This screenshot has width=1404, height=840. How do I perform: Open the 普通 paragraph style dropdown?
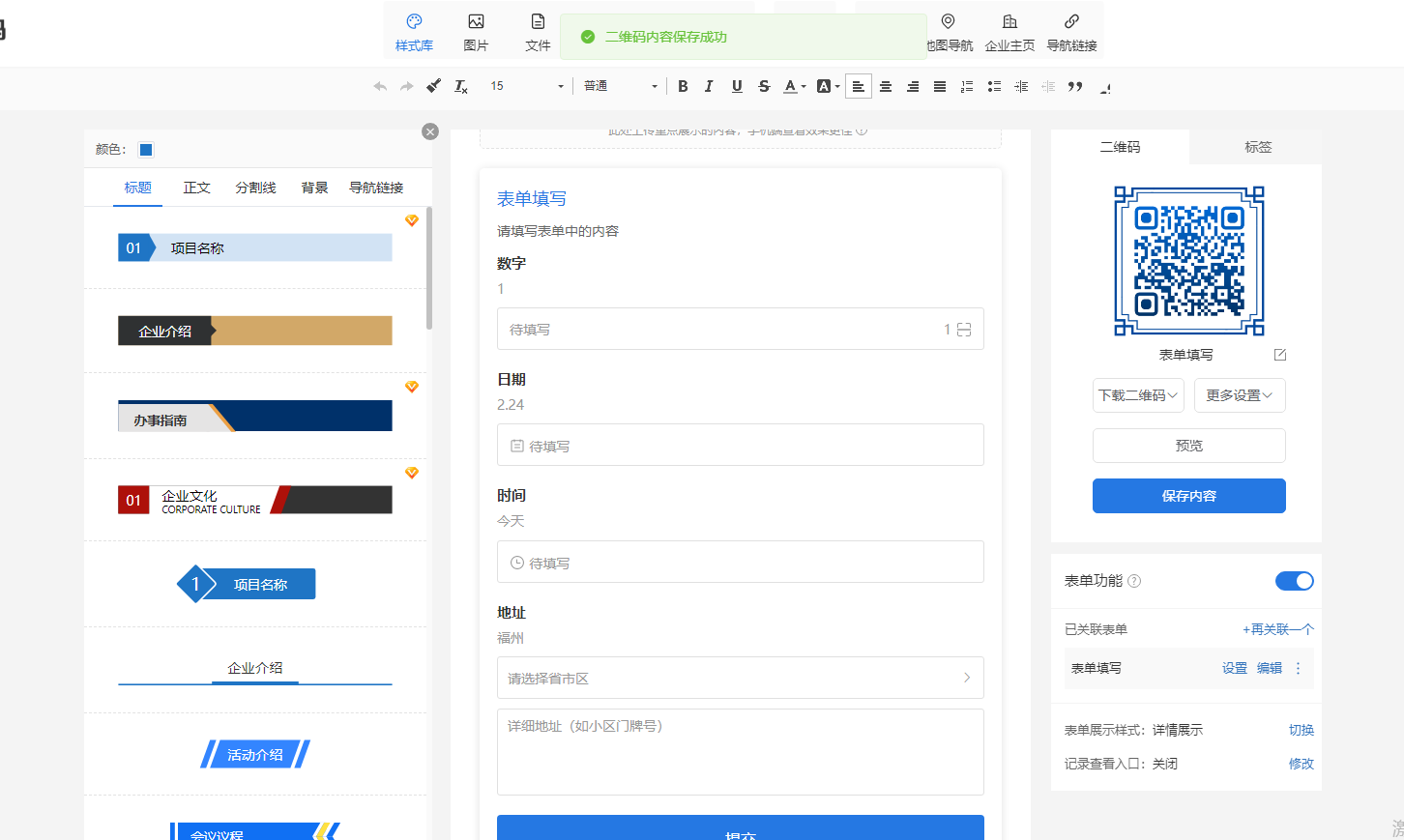(x=620, y=86)
